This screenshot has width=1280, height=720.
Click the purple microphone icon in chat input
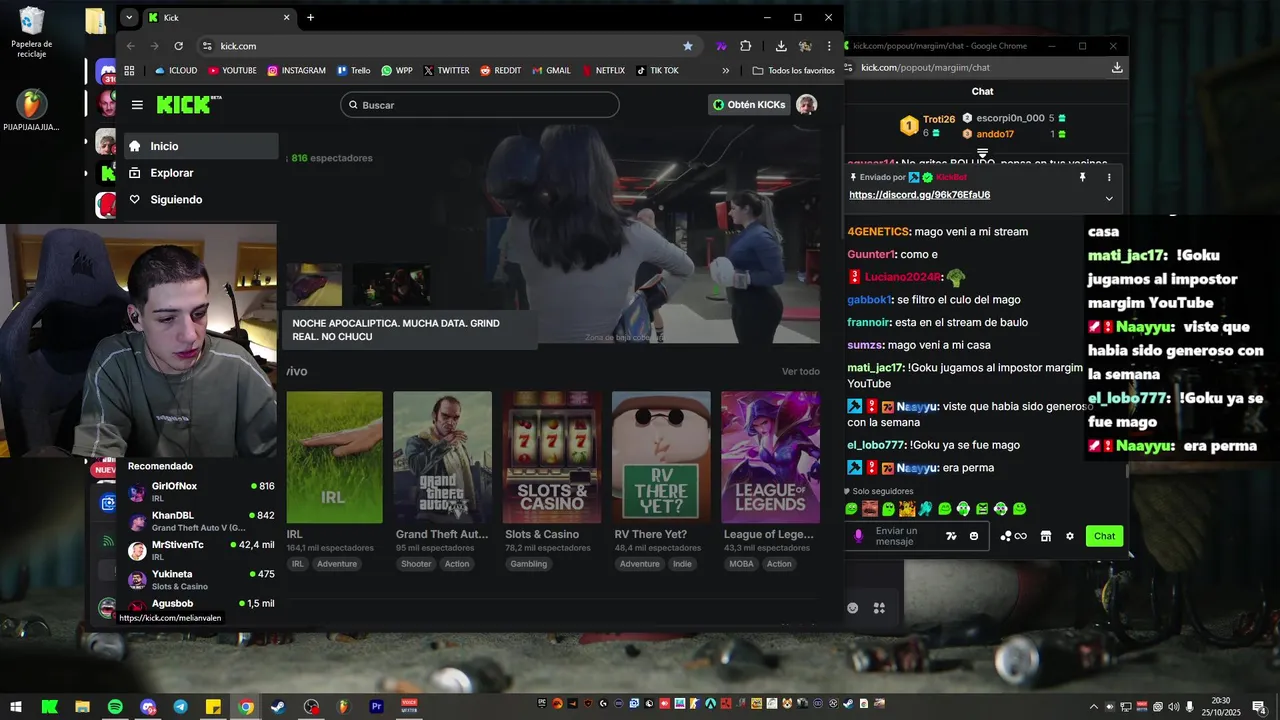point(858,536)
